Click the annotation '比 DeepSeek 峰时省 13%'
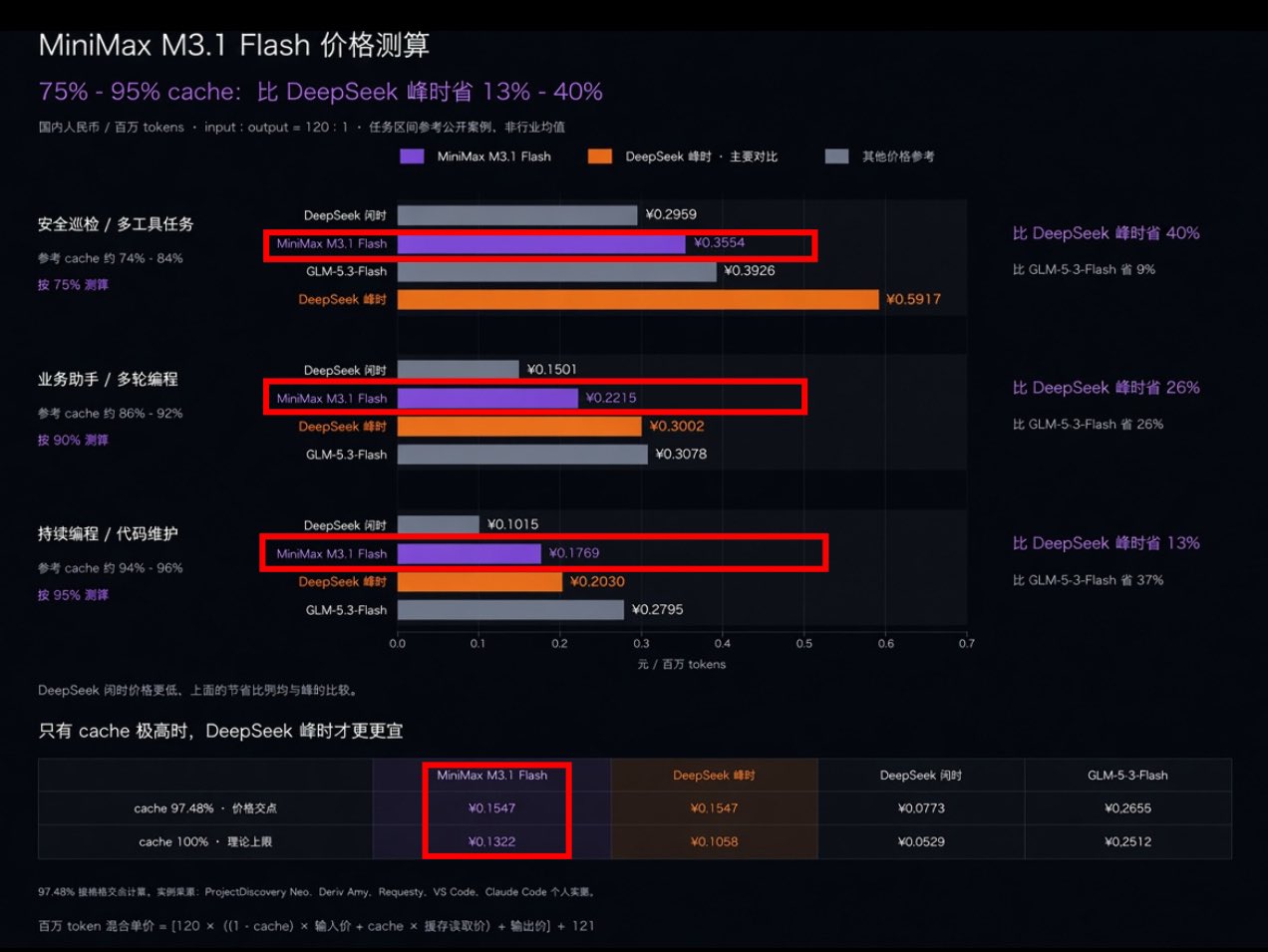1268x952 pixels. click(1106, 543)
